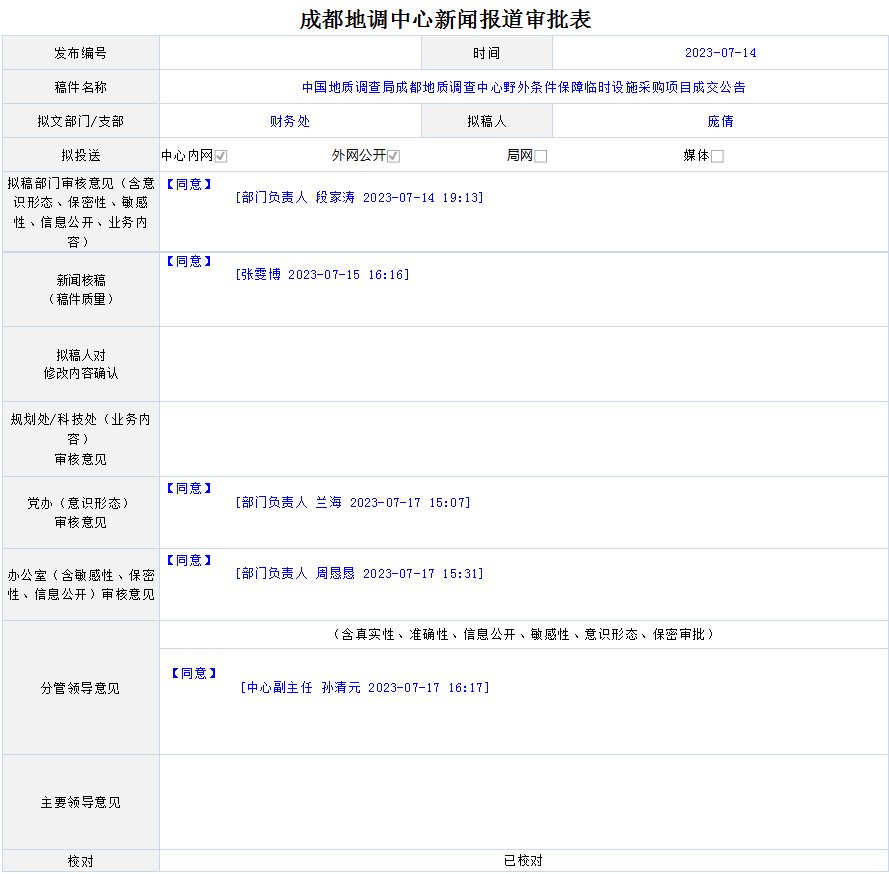The height and width of the screenshot is (874, 889).
Task: Click empty 拟稿人对修改内容确认 cell
Action: (523, 364)
